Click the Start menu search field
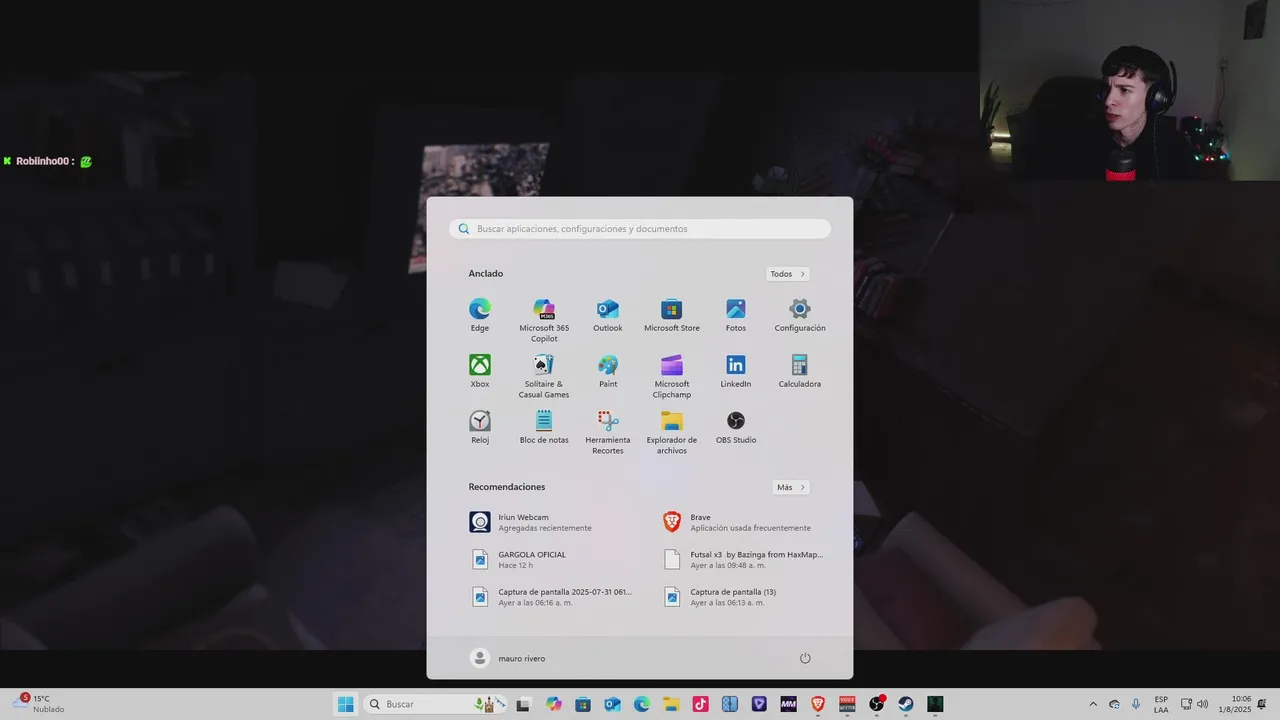 click(x=640, y=229)
